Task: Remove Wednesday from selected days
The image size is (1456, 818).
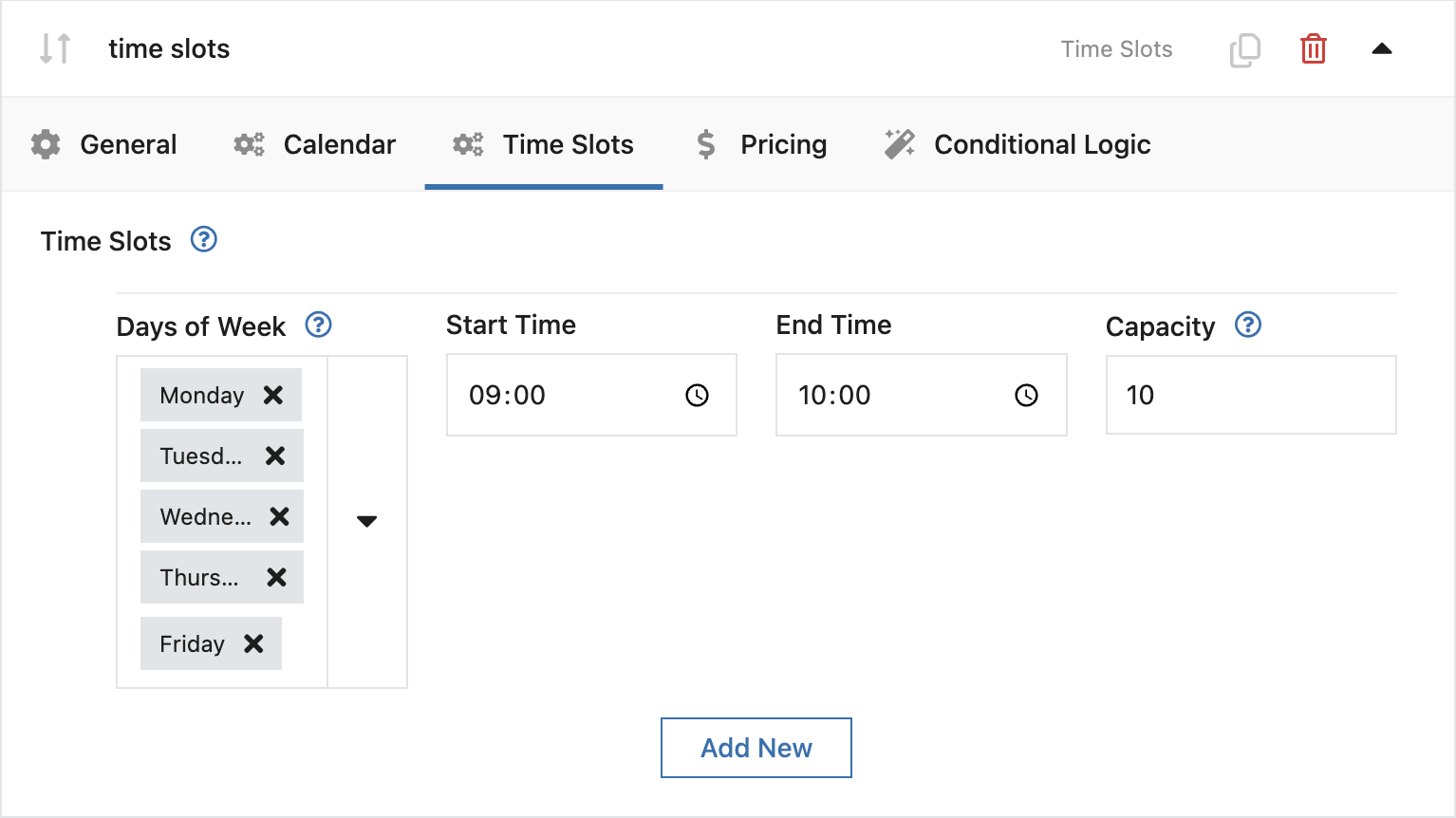Action: coord(279,516)
